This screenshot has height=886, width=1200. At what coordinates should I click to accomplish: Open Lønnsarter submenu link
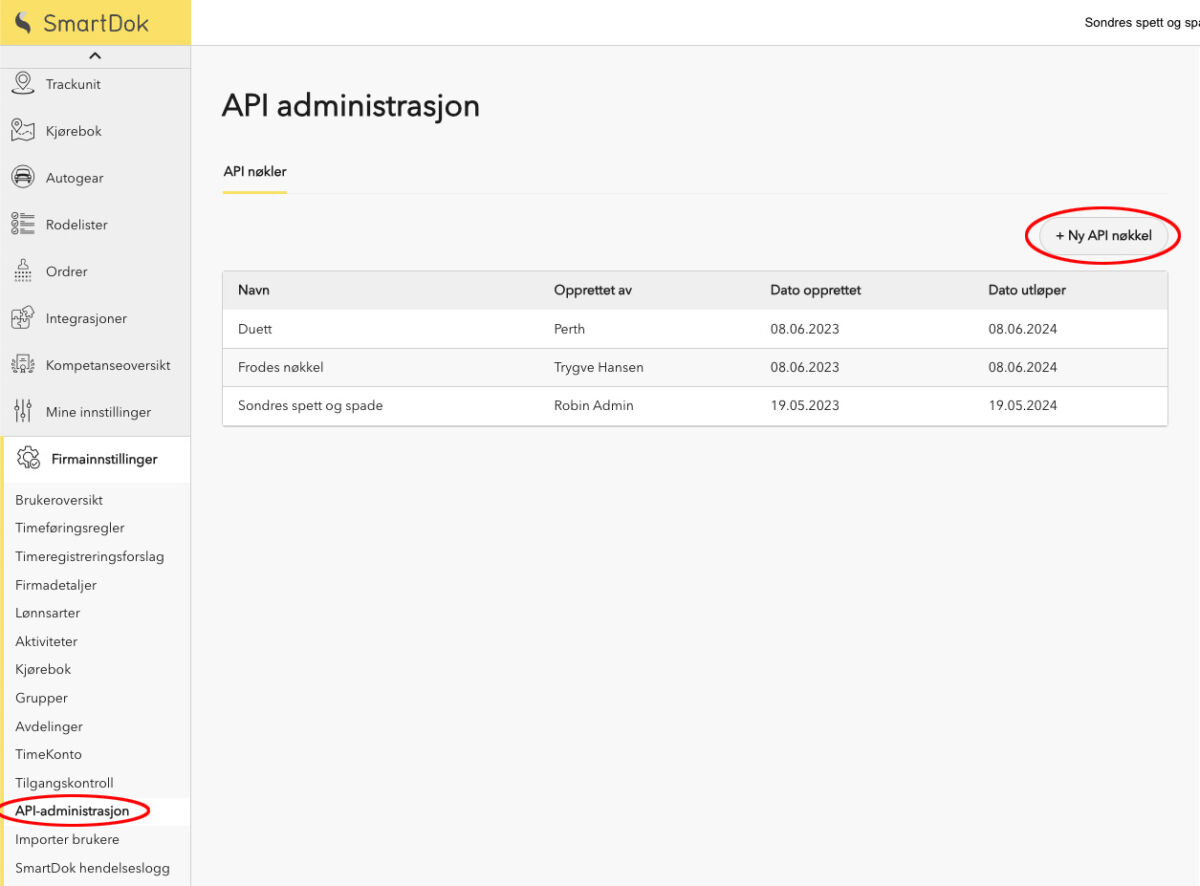click(48, 613)
